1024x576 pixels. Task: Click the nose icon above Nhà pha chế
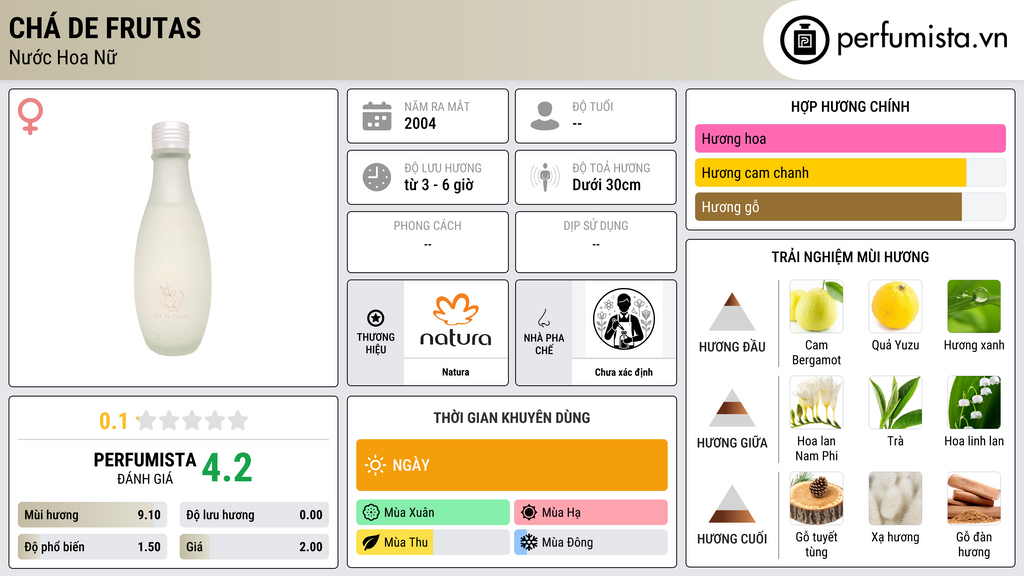(x=543, y=318)
